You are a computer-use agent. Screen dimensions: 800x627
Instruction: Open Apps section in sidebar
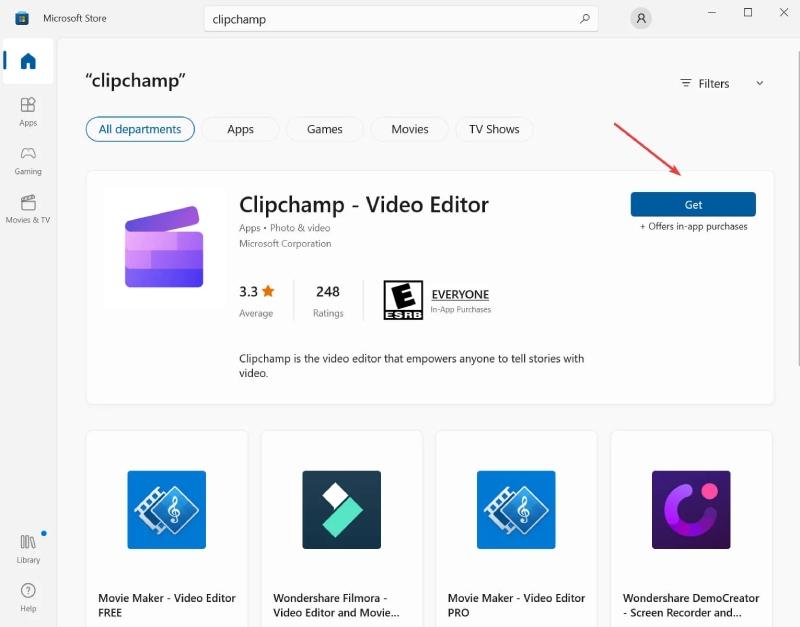point(28,112)
